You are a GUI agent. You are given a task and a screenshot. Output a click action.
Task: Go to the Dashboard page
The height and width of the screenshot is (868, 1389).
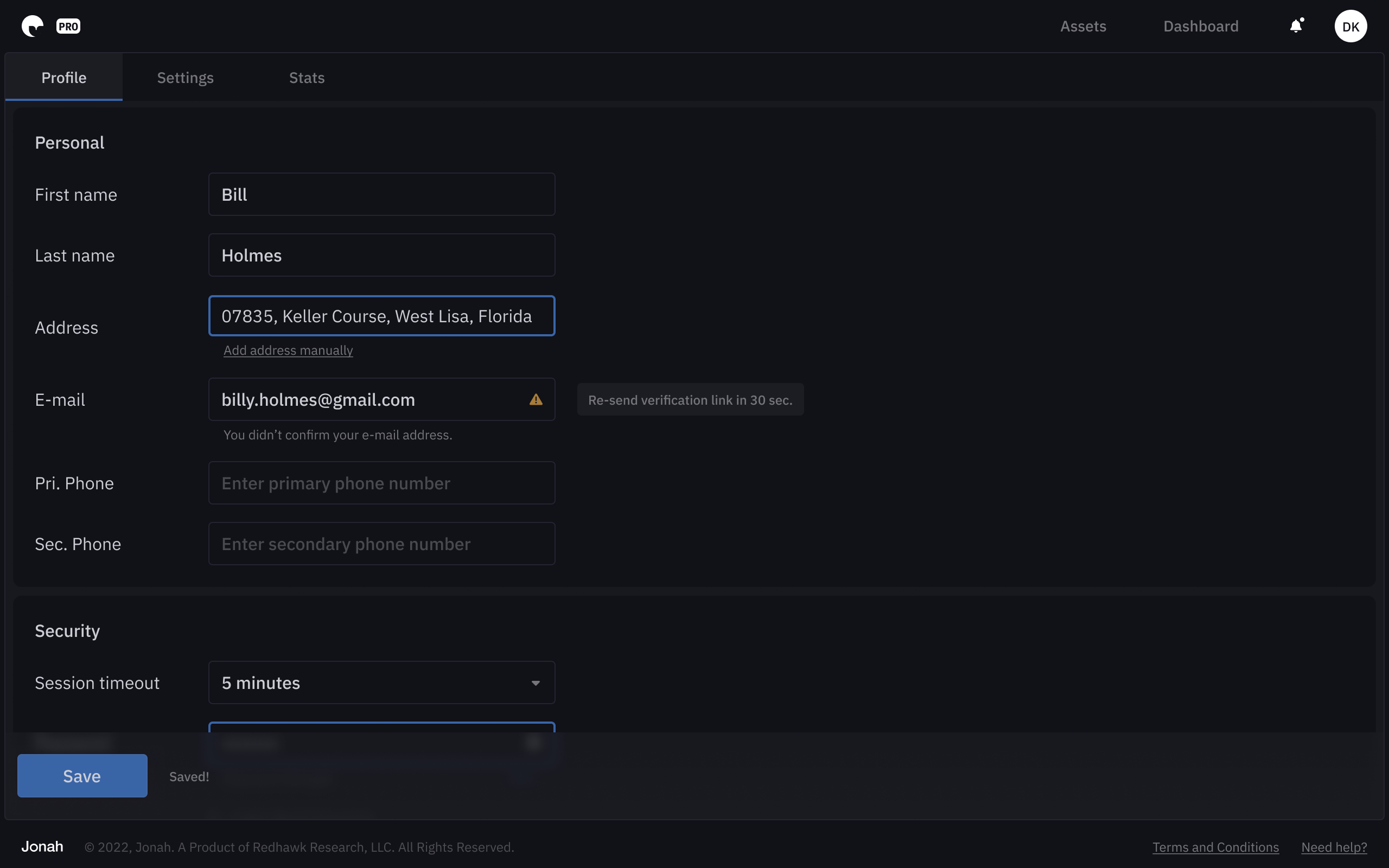coord(1200,27)
